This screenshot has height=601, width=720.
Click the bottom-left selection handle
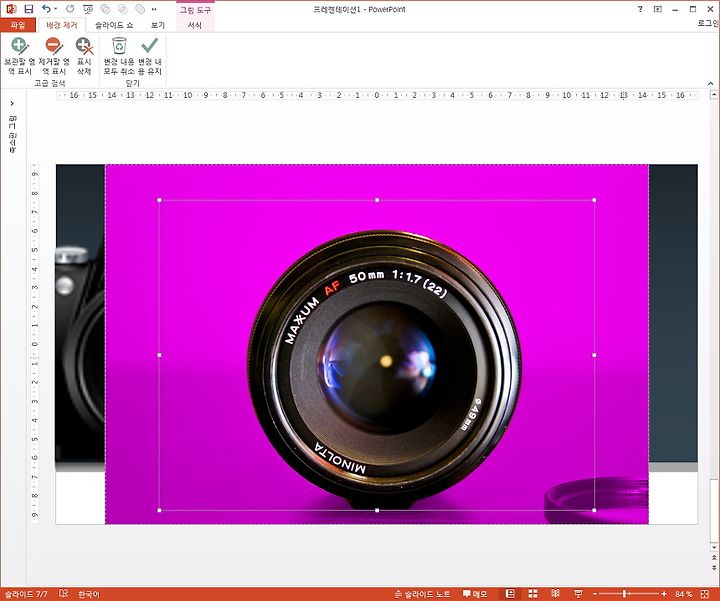tap(159, 510)
